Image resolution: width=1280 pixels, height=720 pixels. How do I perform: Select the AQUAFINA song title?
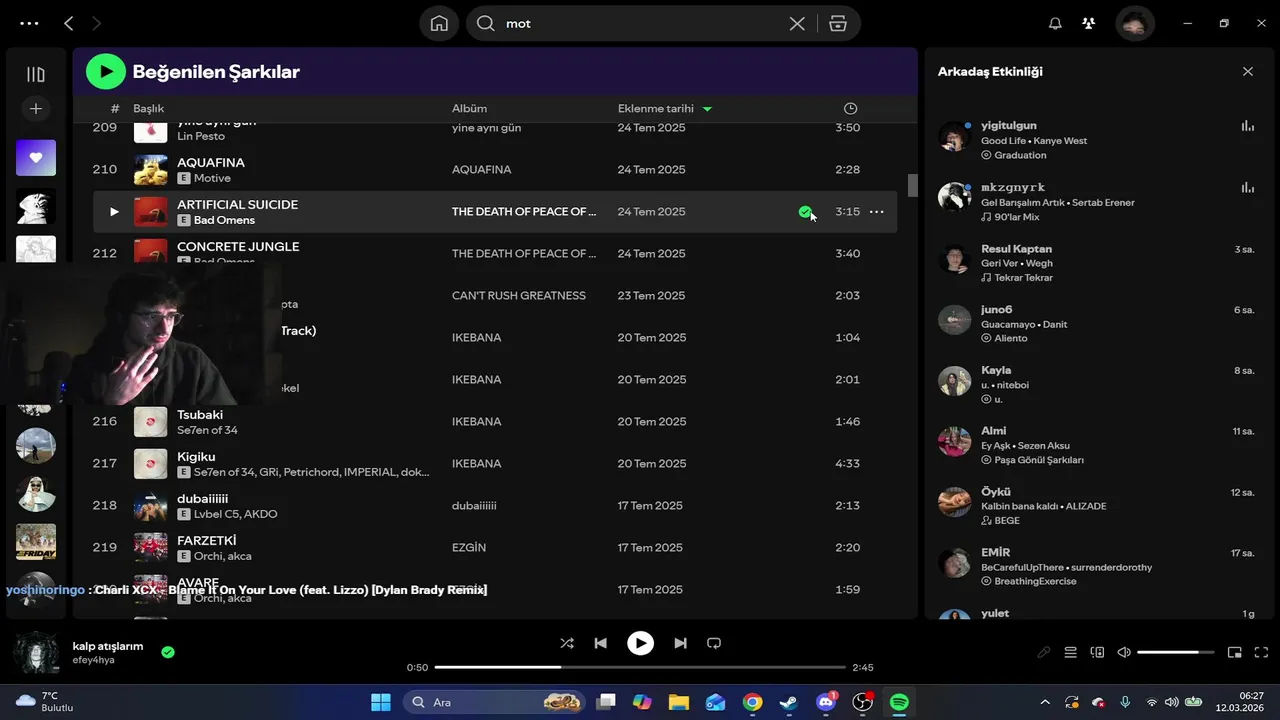click(x=211, y=162)
